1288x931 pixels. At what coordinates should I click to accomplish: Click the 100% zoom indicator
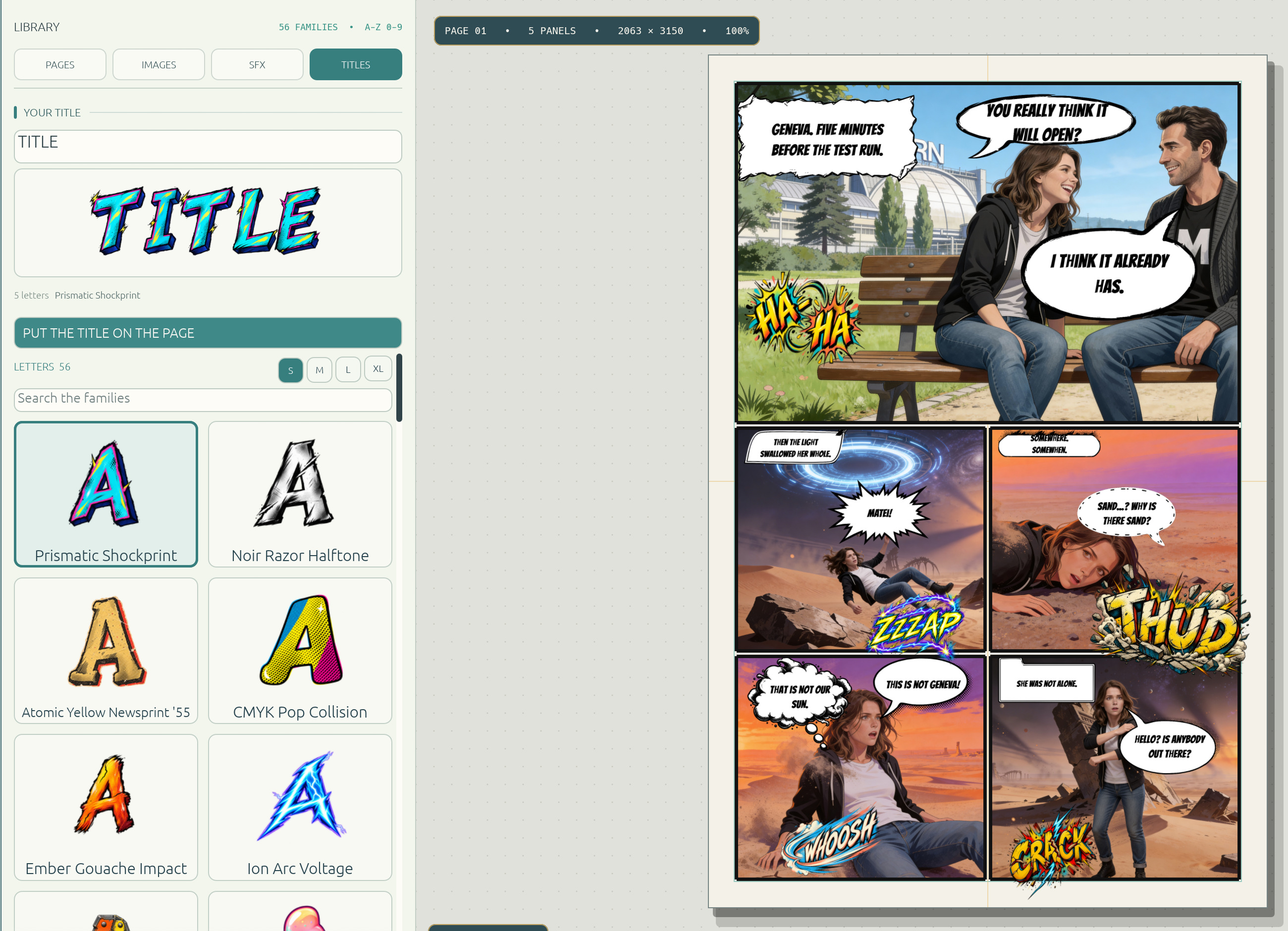click(x=737, y=31)
